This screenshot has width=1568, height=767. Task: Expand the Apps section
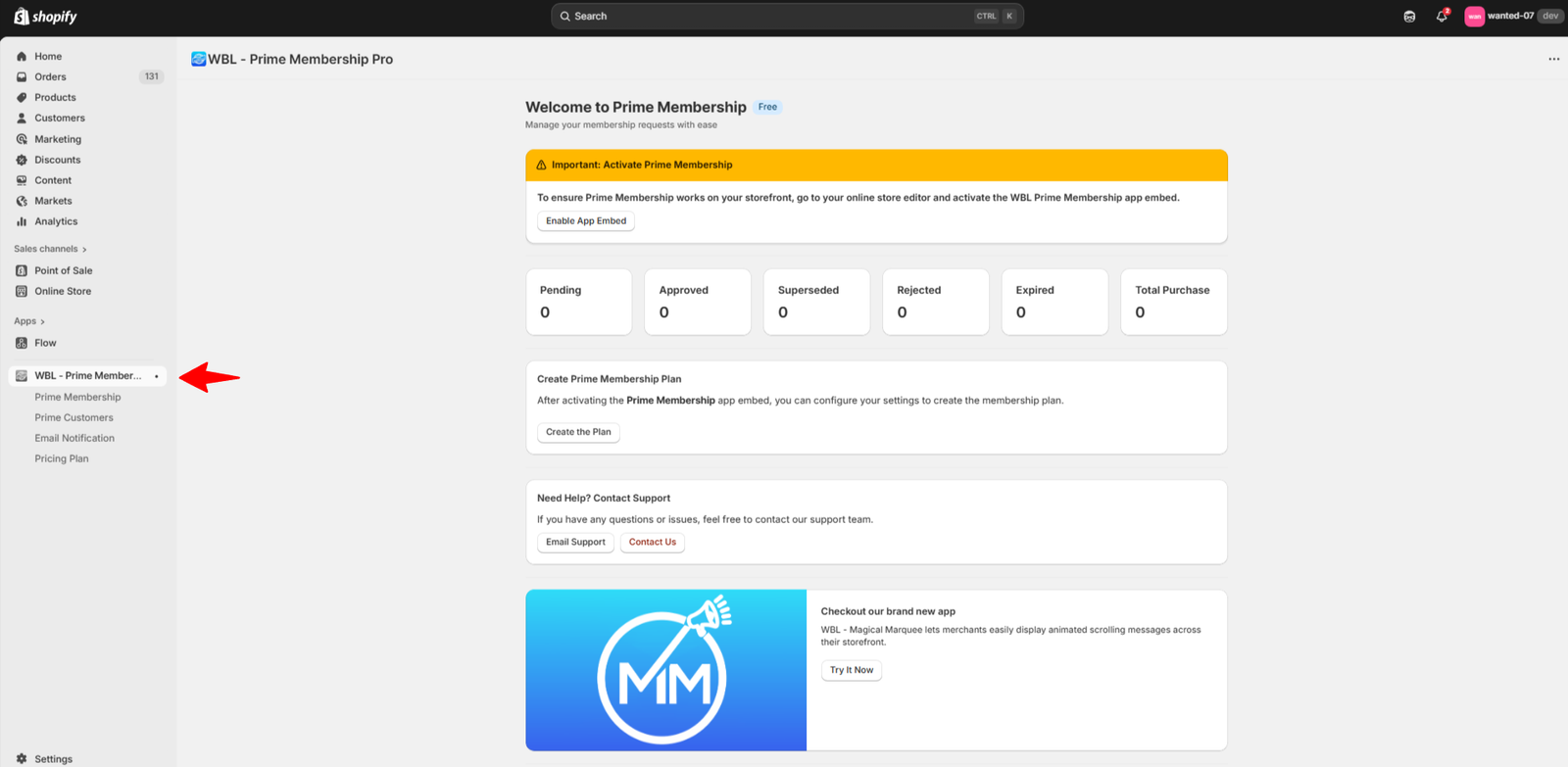click(29, 321)
